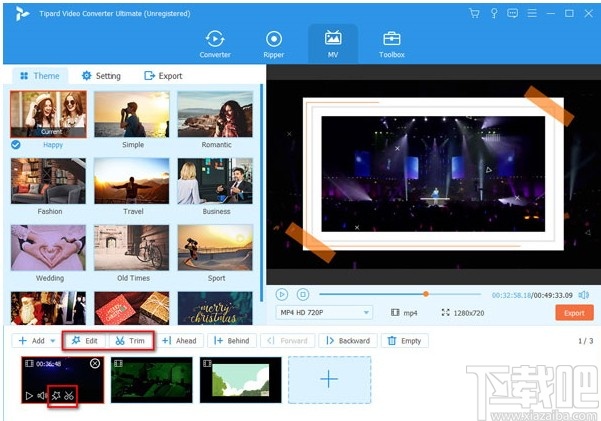Play the first clip from its thumbnail
The height and width of the screenshot is (421, 601).
click(x=29, y=395)
